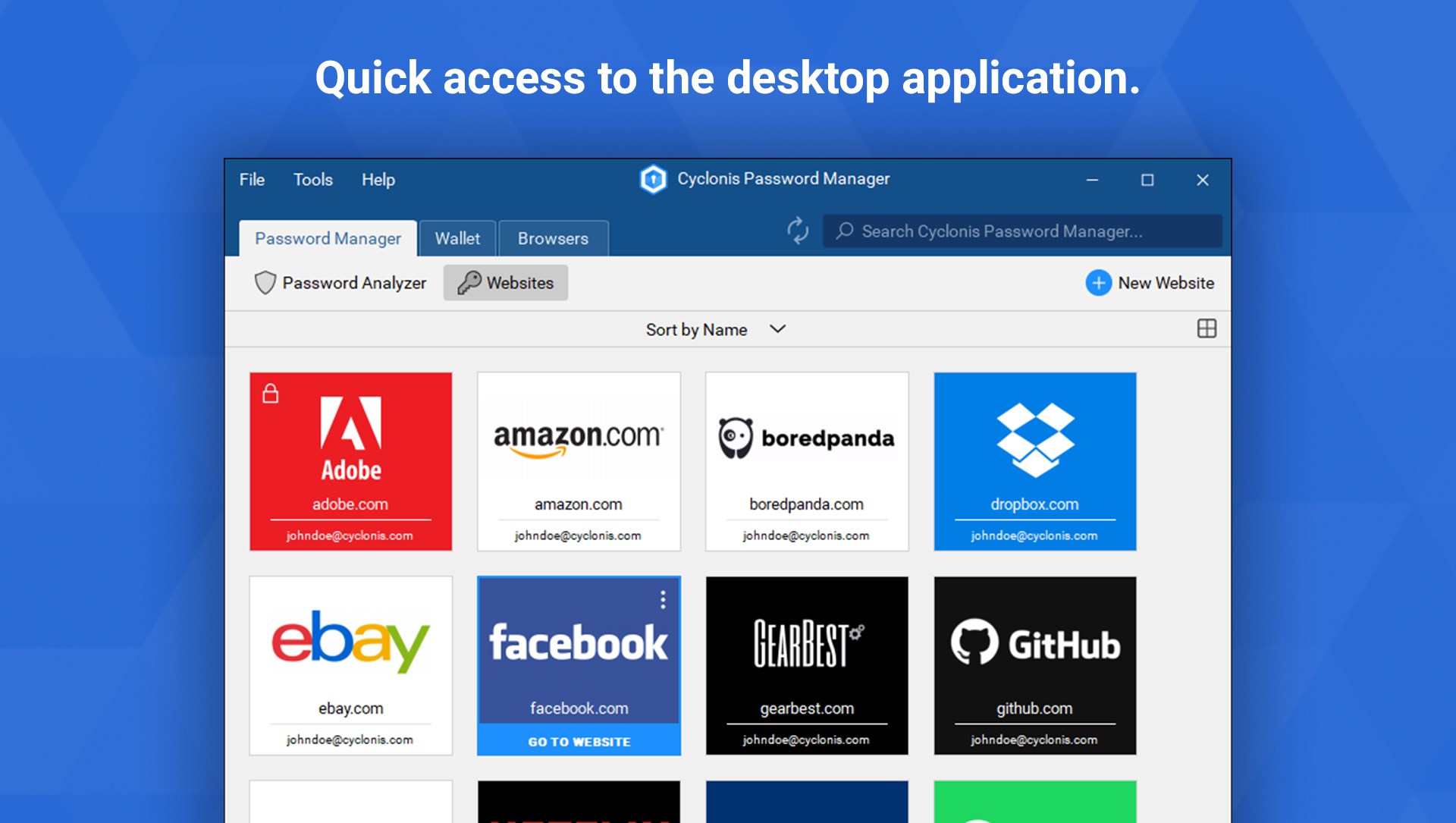Select the amazon.com website tile
This screenshot has height=823, width=1456.
coord(579,461)
